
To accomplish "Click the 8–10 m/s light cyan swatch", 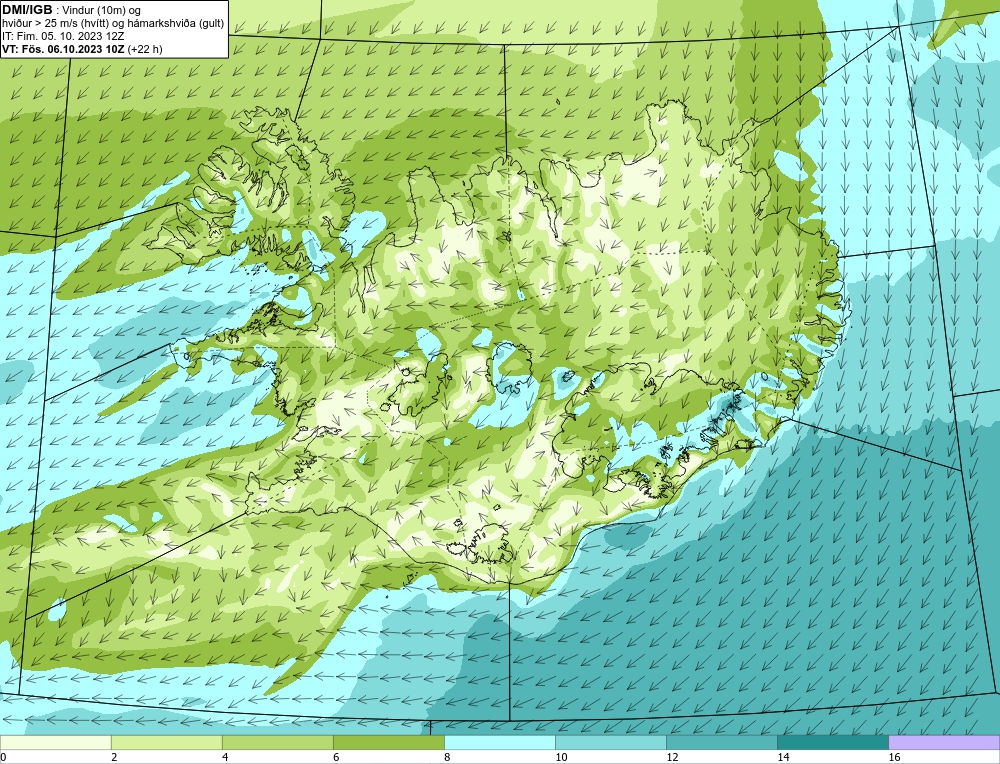I will click(499, 742).
